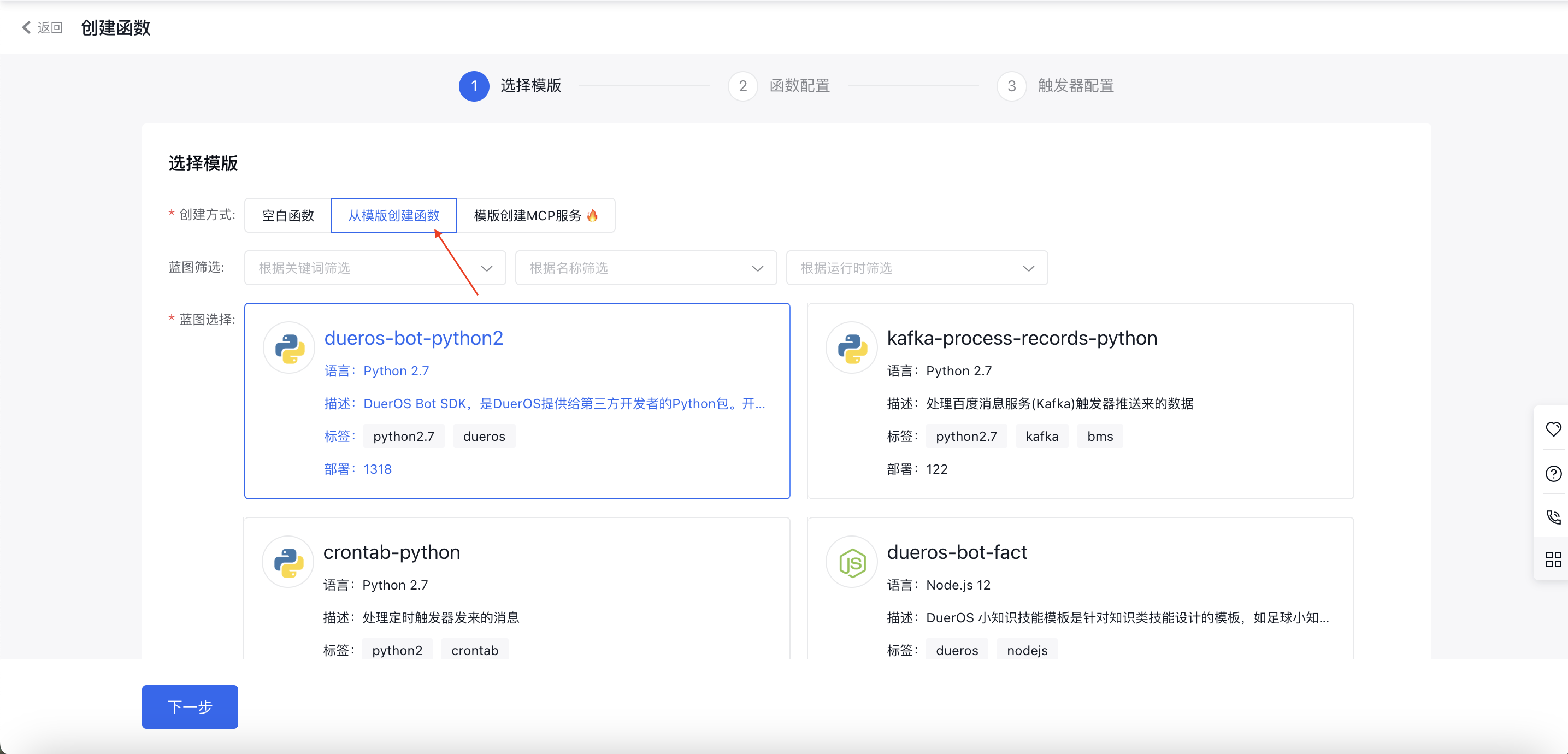Select the crontab-python template title

391,552
